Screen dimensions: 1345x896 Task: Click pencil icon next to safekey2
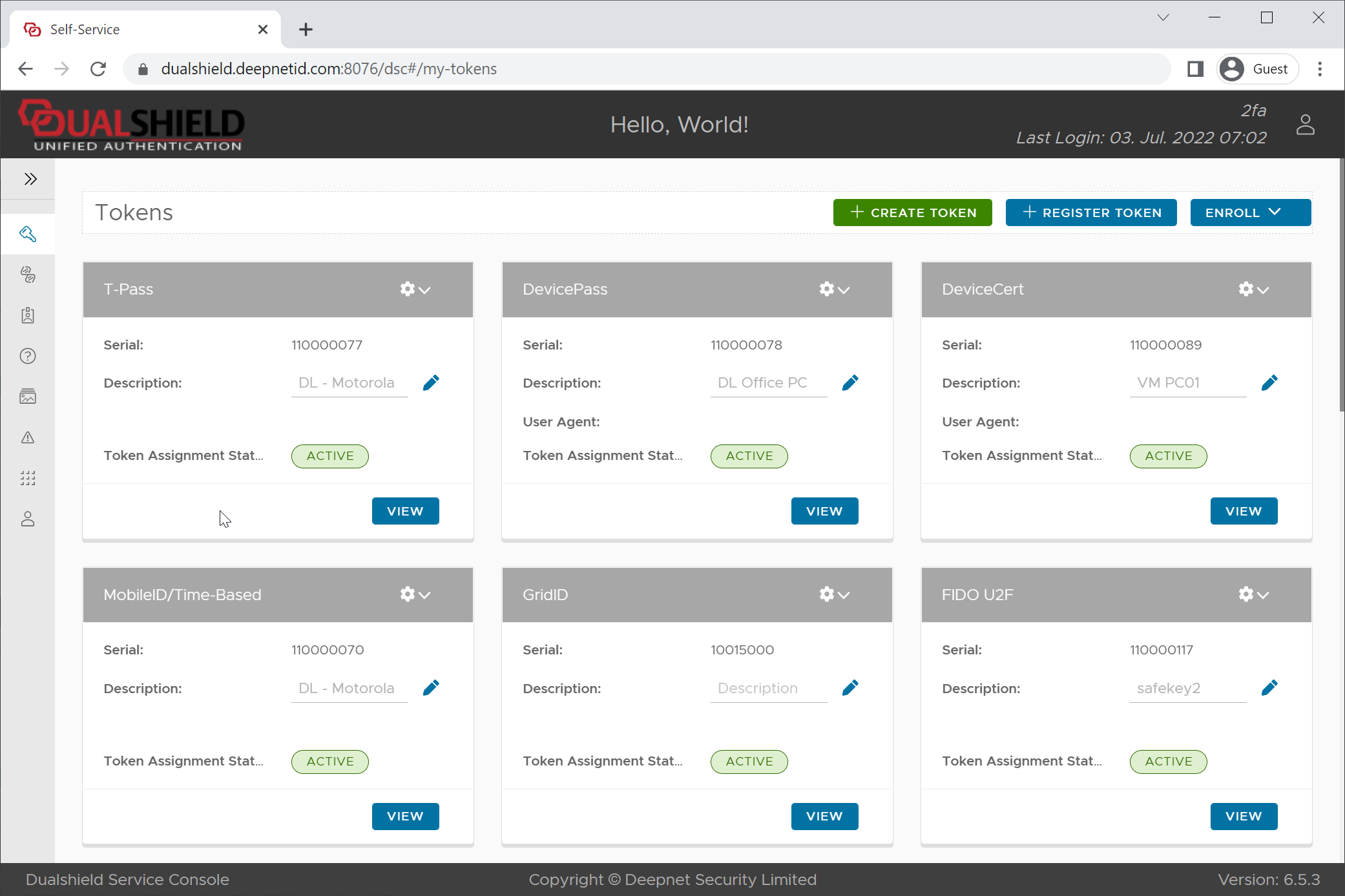[x=1269, y=688]
